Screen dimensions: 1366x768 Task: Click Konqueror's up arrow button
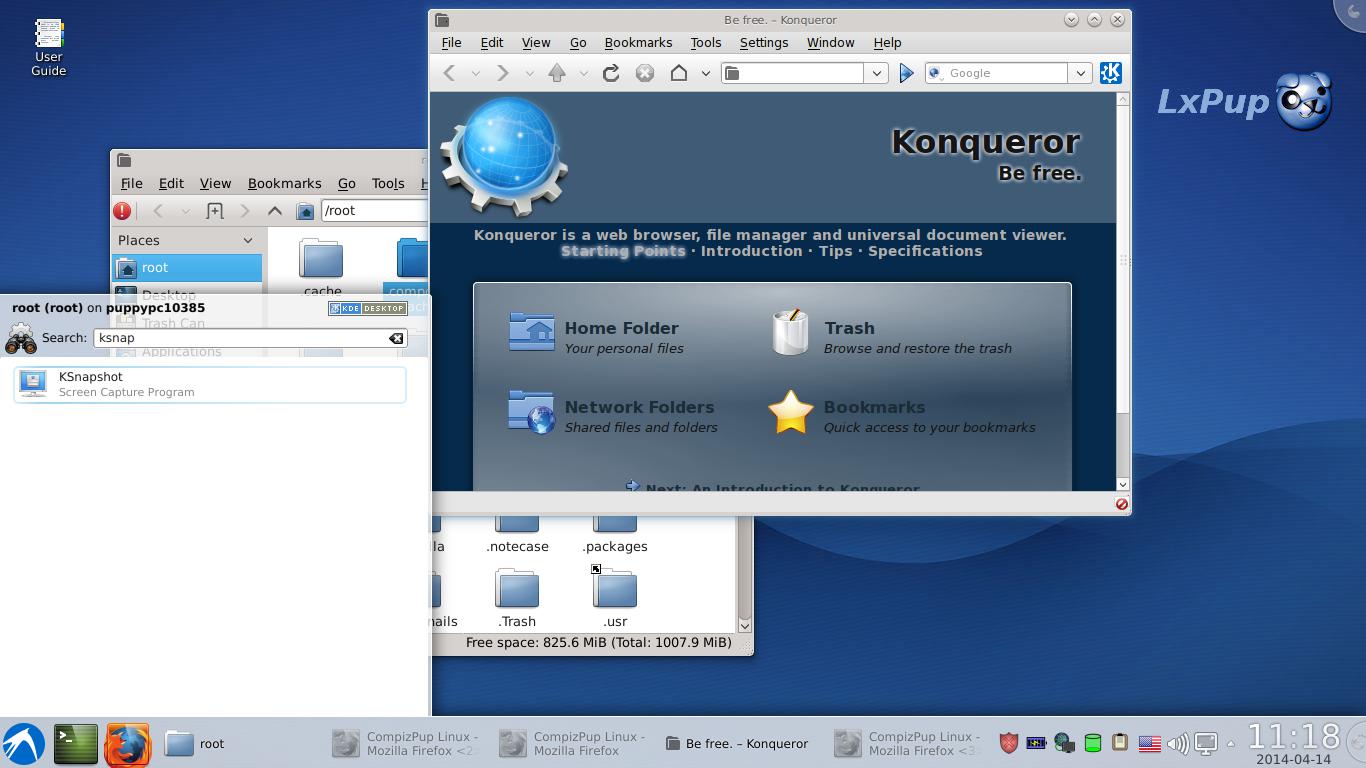pos(557,73)
